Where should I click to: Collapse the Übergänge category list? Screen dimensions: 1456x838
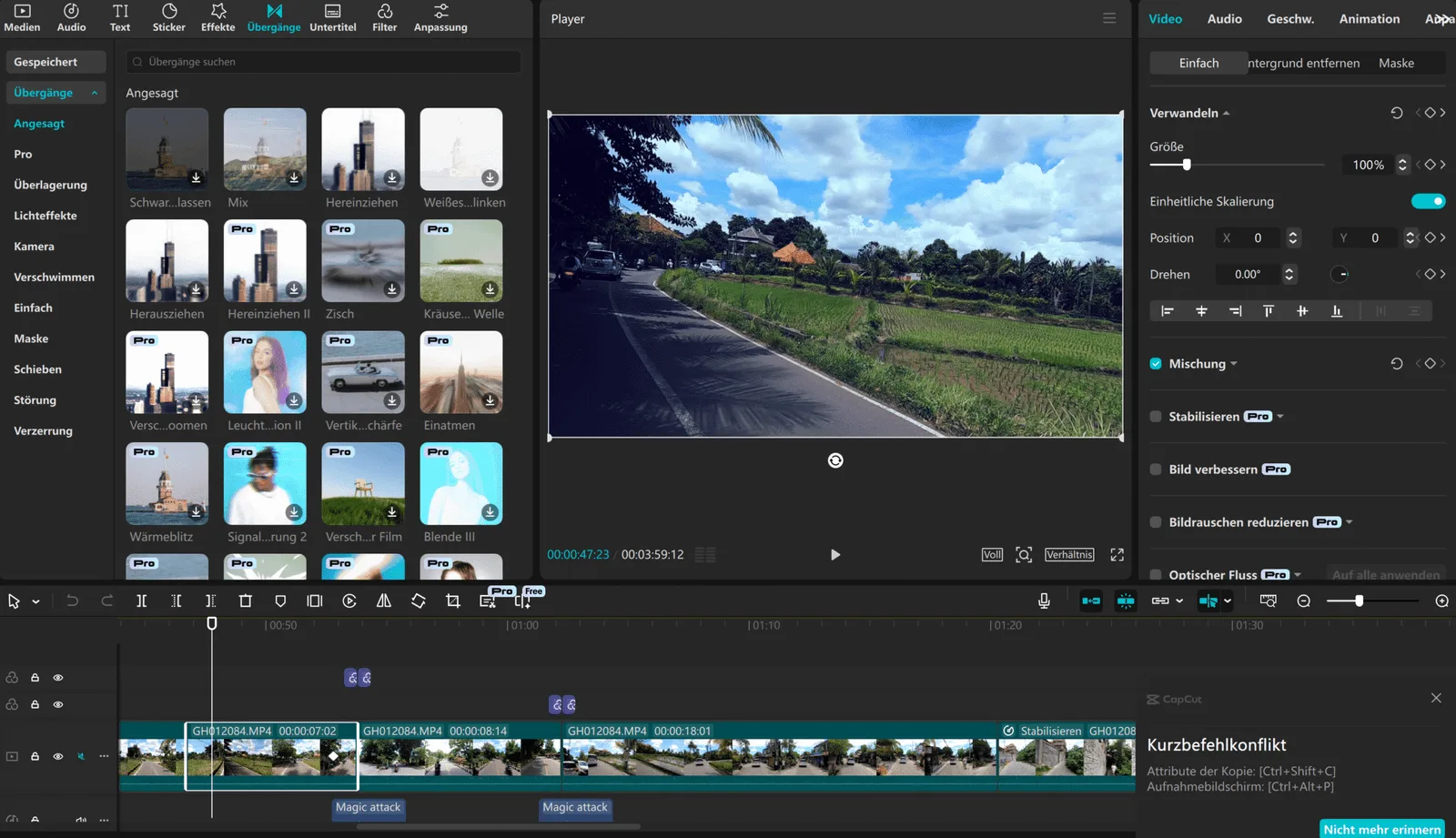click(x=95, y=93)
